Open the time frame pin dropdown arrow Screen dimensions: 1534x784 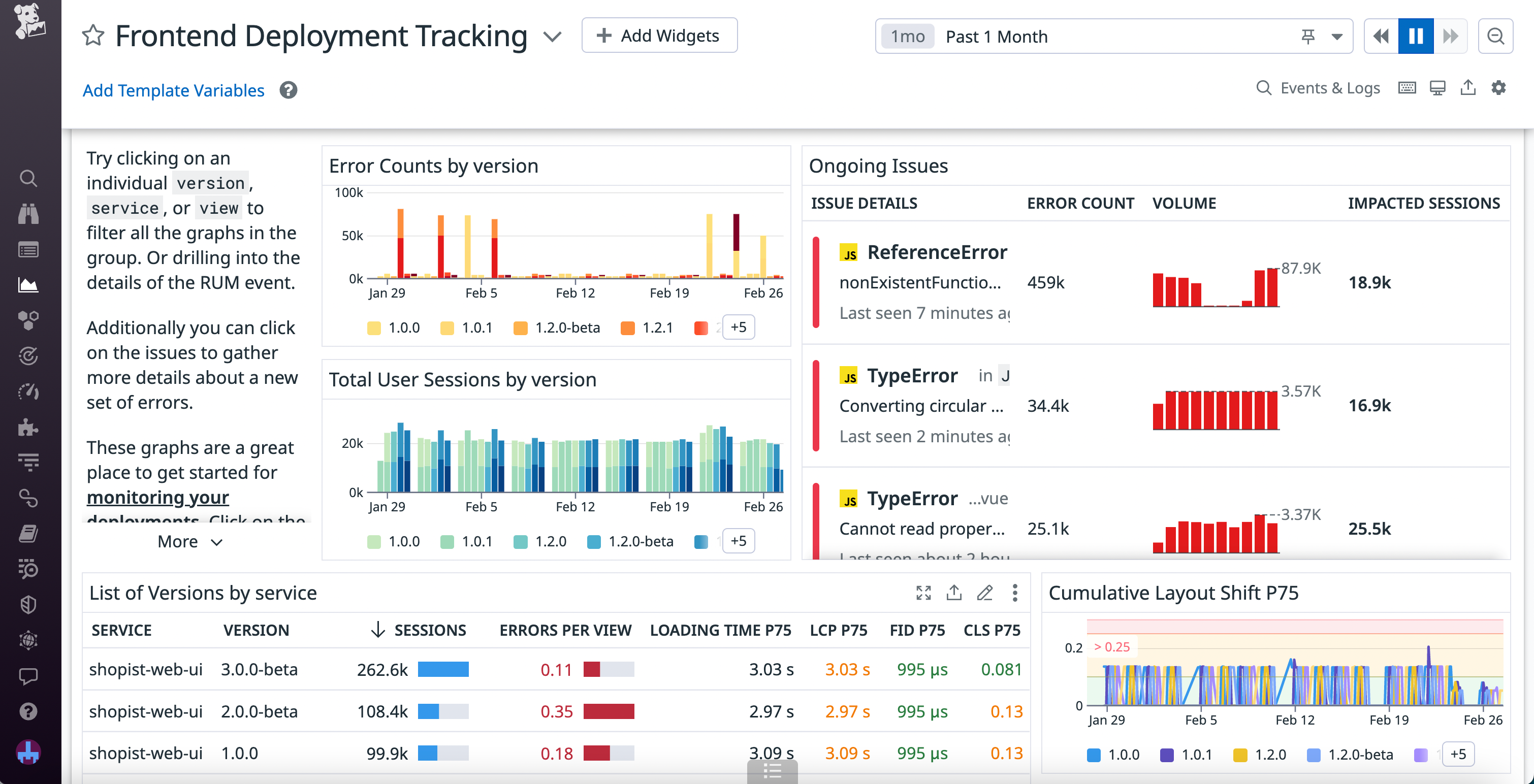point(1337,36)
